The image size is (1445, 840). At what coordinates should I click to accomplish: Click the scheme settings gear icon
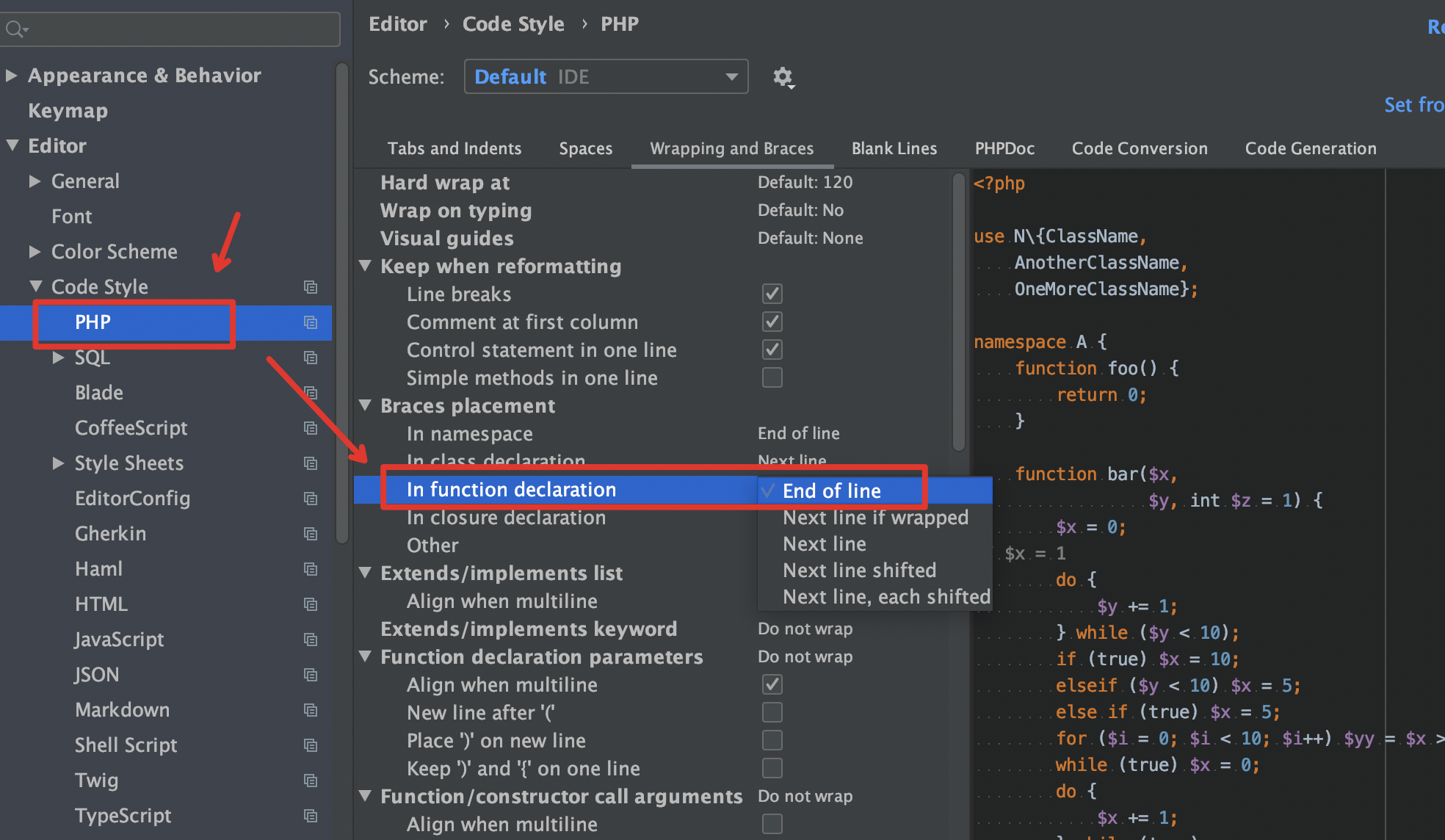pyautogui.click(x=783, y=77)
